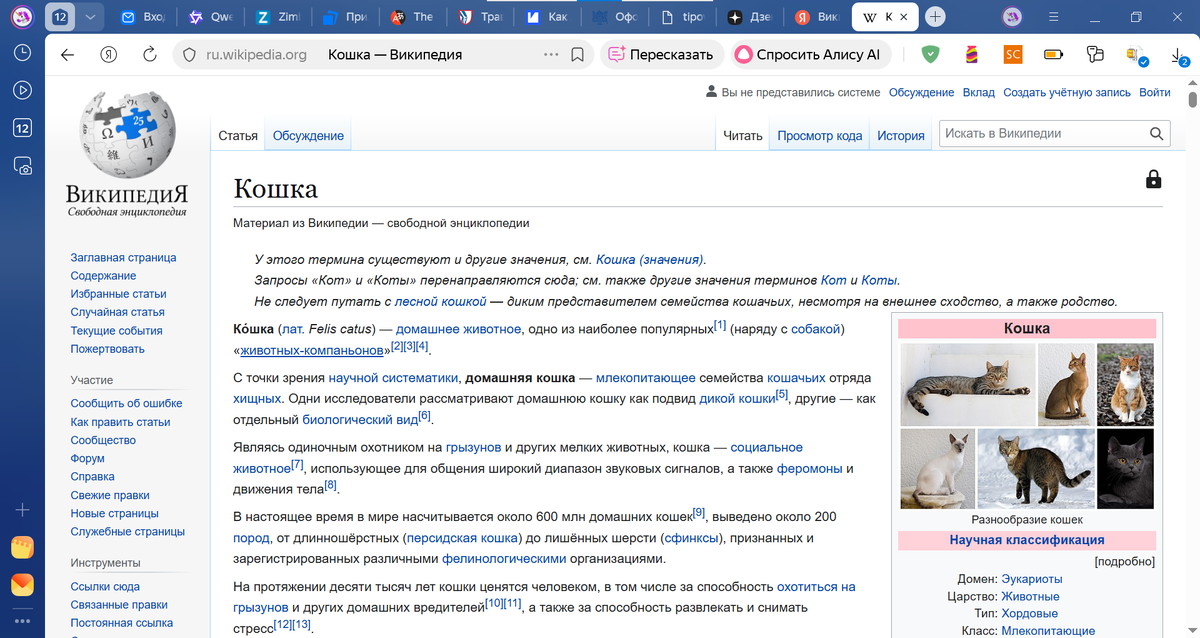Open the sidebar three-dots more options
Screen dimensions: 1200x638
[x=22, y=621]
